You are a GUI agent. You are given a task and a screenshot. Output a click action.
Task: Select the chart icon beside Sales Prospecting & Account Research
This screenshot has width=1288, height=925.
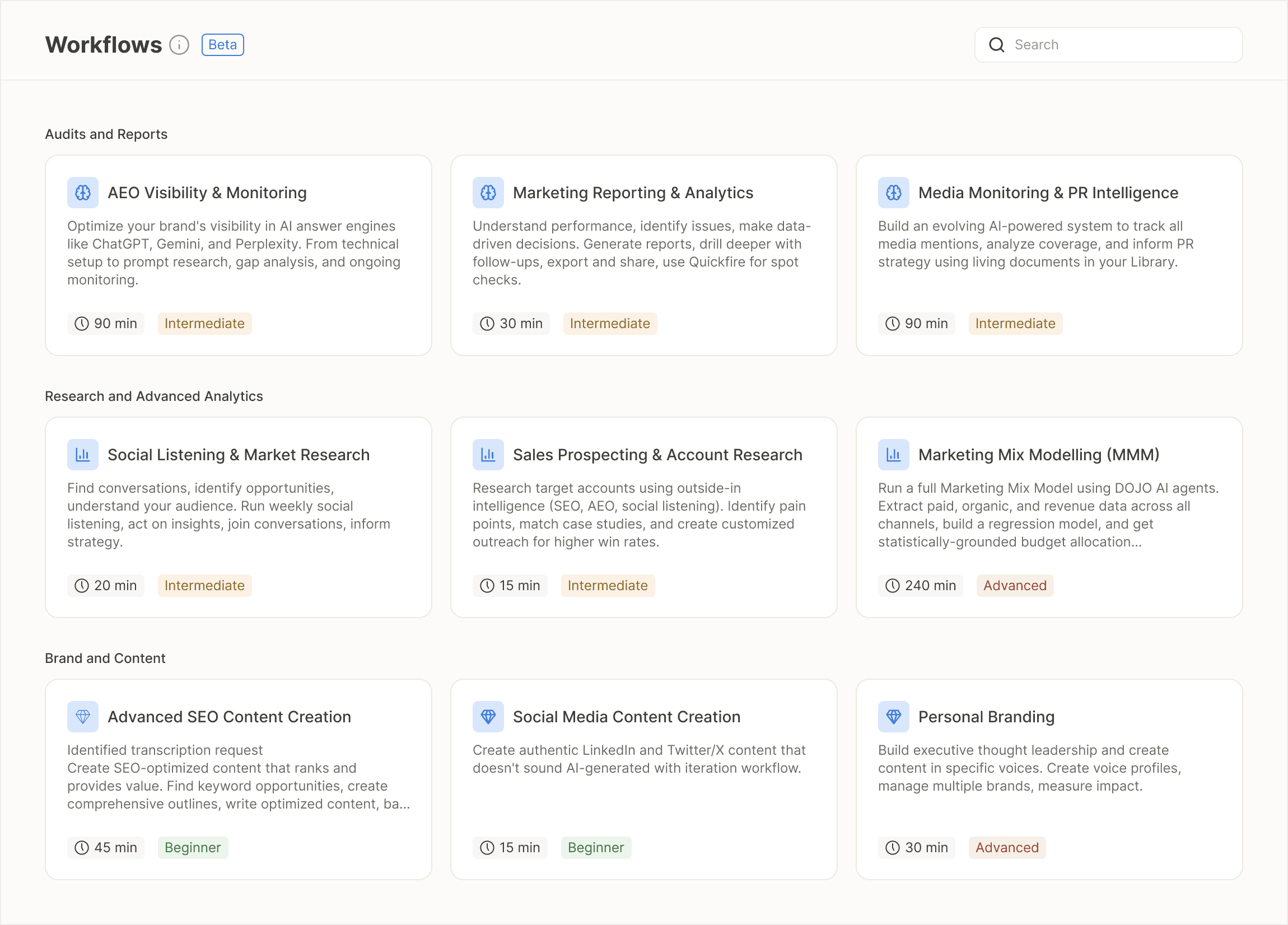coord(488,454)
